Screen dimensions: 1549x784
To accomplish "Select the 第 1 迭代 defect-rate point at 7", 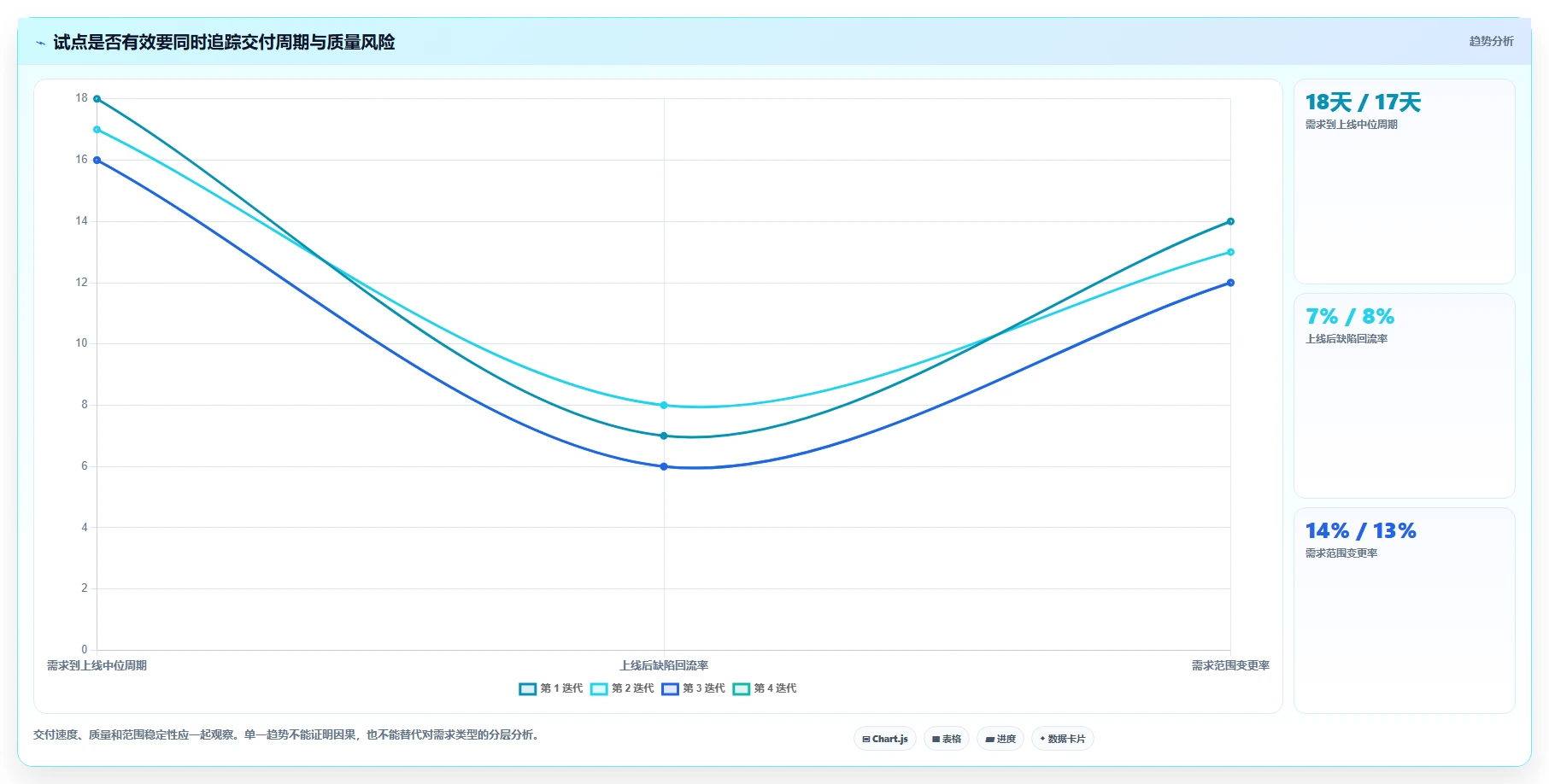I will 664,436.
